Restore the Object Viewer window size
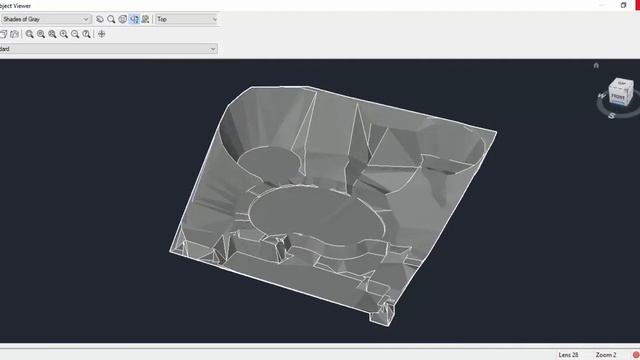Viewport: 640px width, 360px height. click(x=623, y=5)
